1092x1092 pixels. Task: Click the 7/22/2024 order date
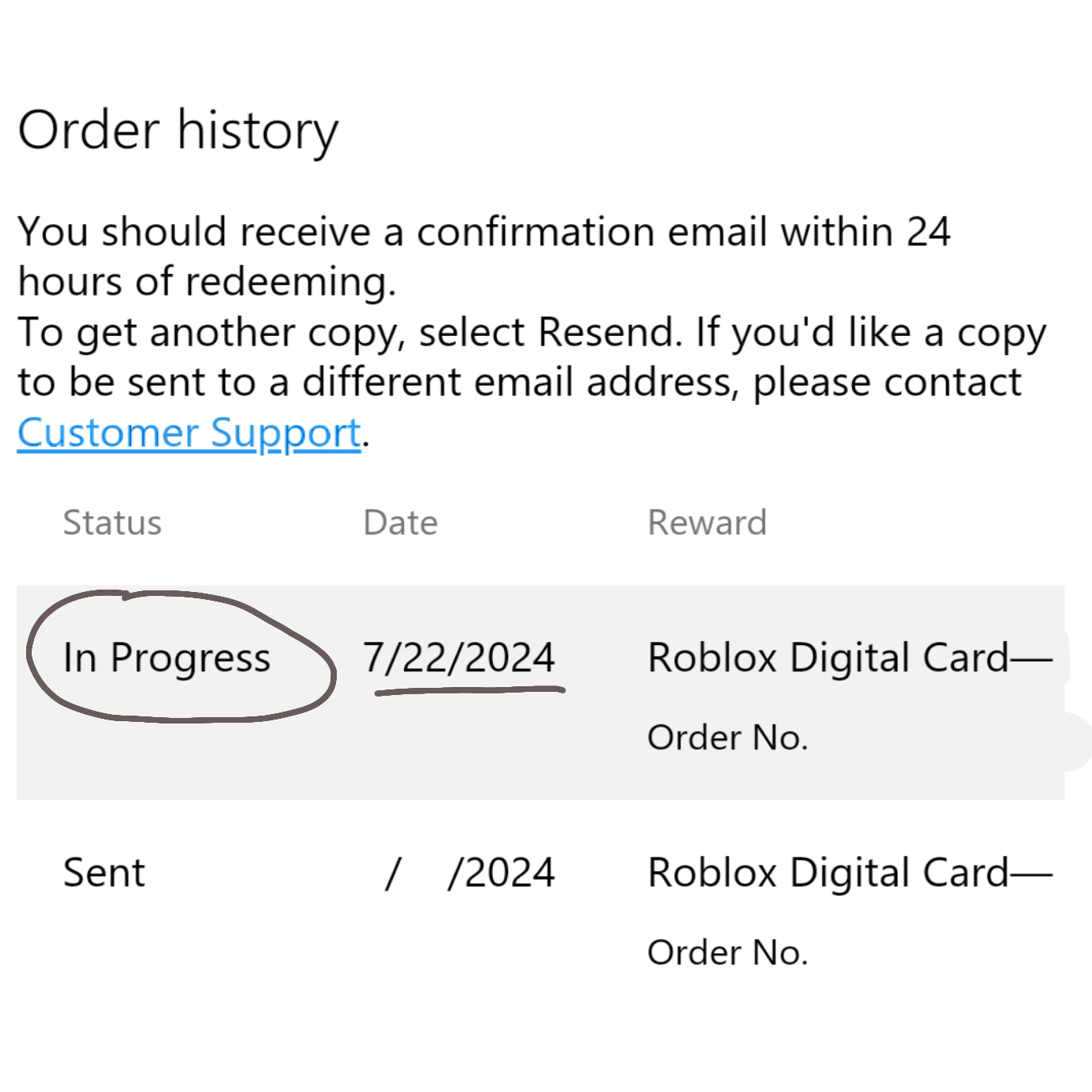coord(459,658)
